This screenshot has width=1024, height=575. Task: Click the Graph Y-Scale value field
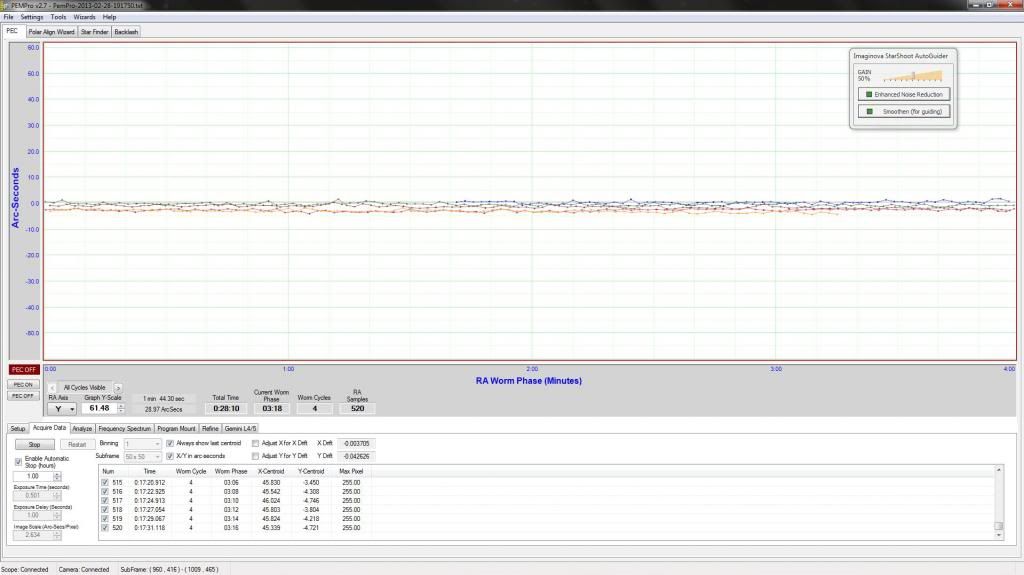click(x=99, y=408)
